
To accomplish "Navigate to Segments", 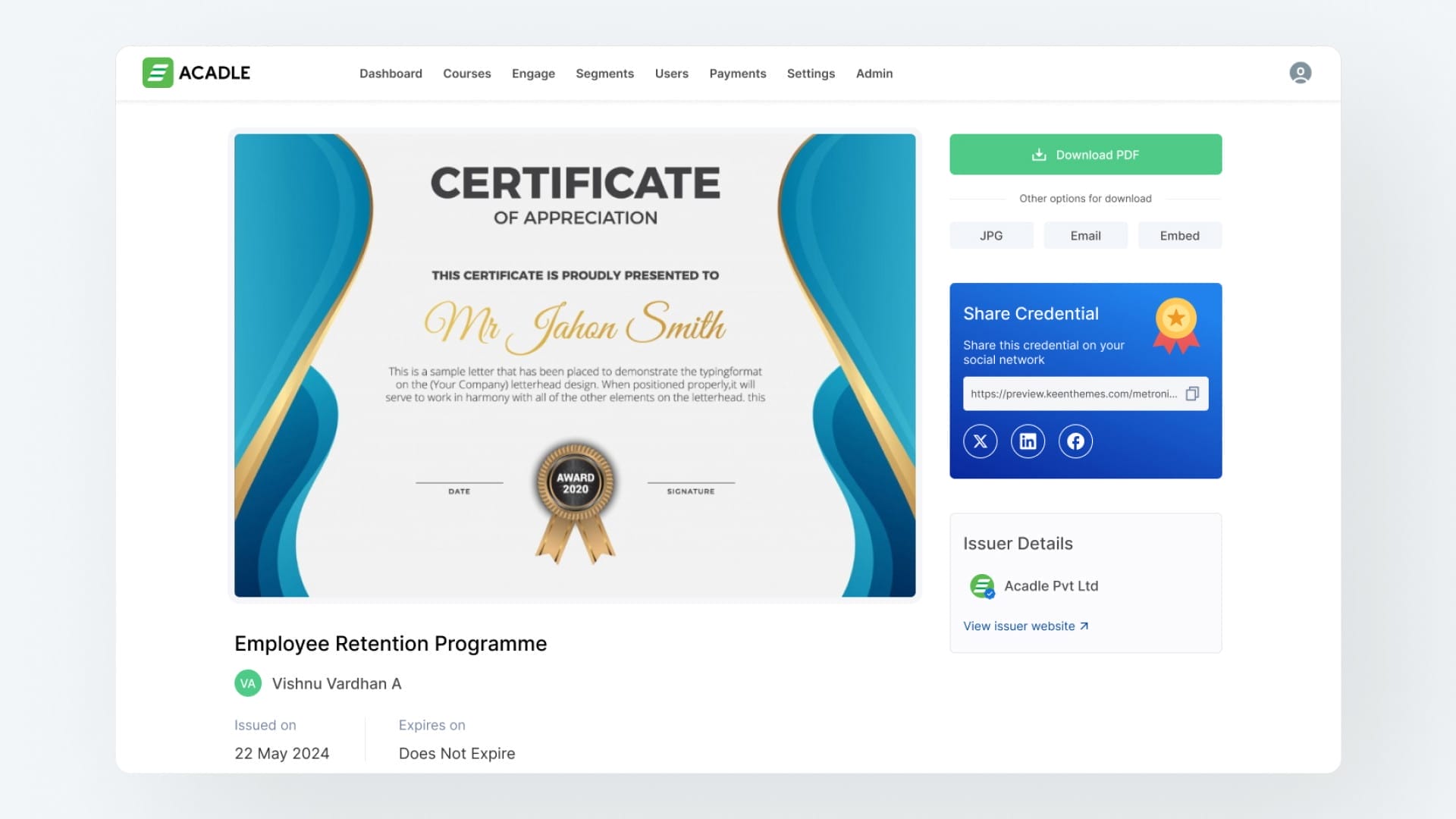I will (604, 74).
